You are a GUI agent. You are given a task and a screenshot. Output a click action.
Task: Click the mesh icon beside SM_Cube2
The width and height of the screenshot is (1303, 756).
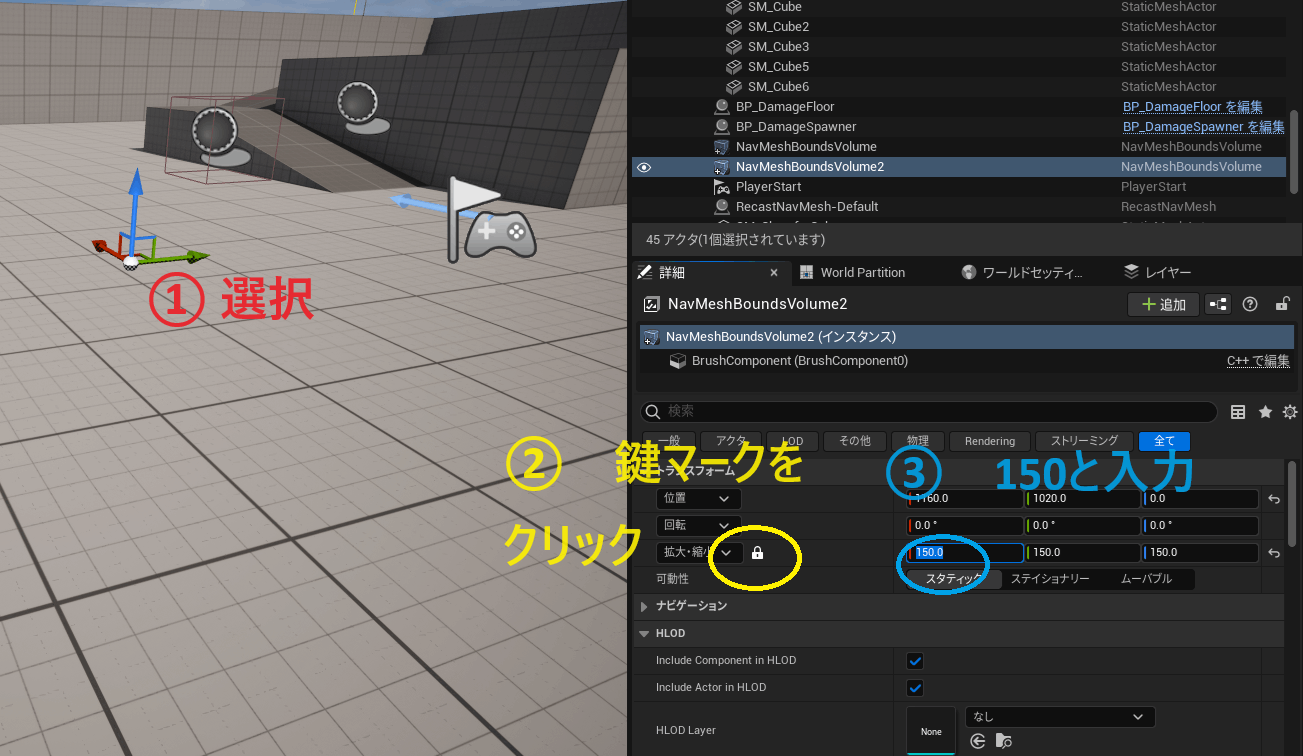coord(733,27)
